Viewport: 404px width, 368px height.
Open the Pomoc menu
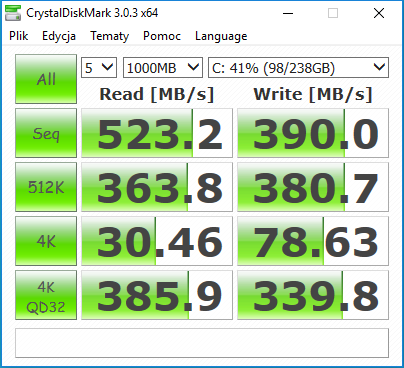pyautogui.click(x=162, y=36)
